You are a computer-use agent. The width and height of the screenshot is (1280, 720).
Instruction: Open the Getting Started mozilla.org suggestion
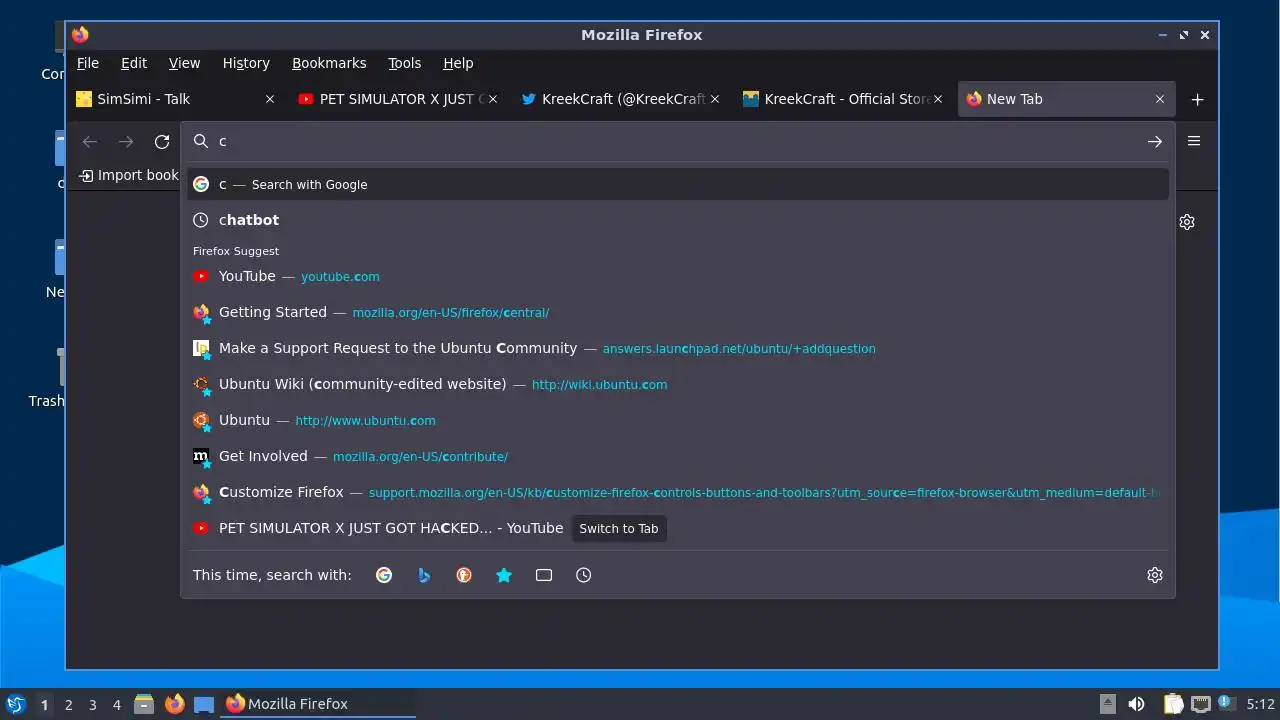tap(678, 312)
